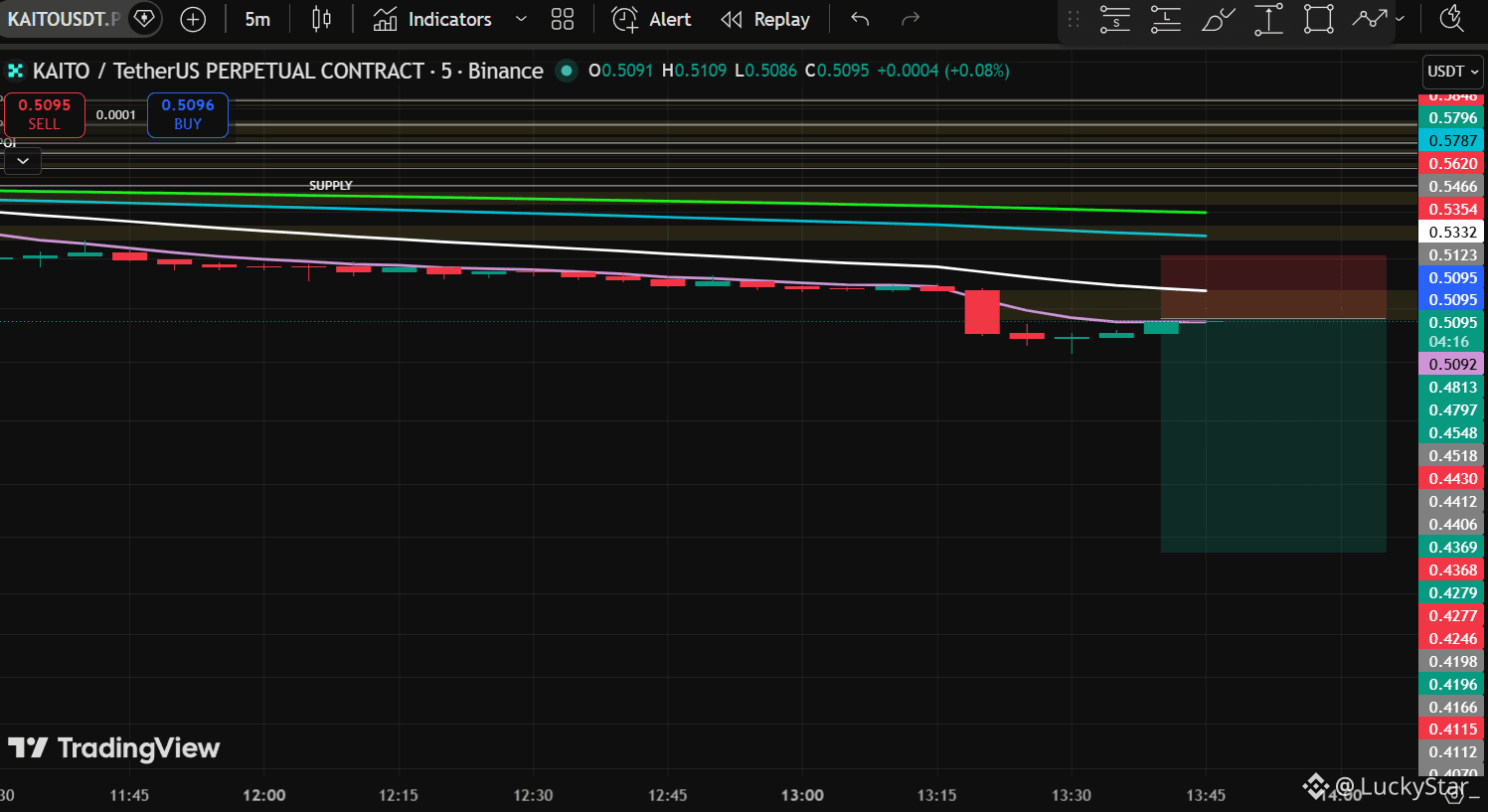Collapse the indicator legend chevron
The image size is (1488, 812).
23,161
